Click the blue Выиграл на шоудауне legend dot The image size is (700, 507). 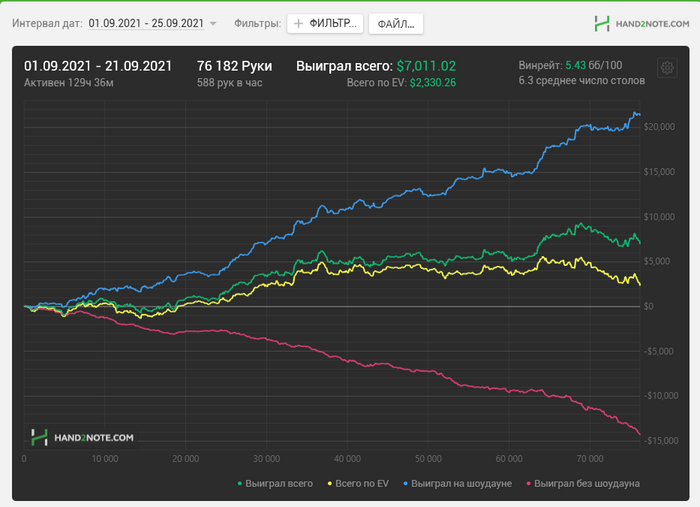[406, 483]
